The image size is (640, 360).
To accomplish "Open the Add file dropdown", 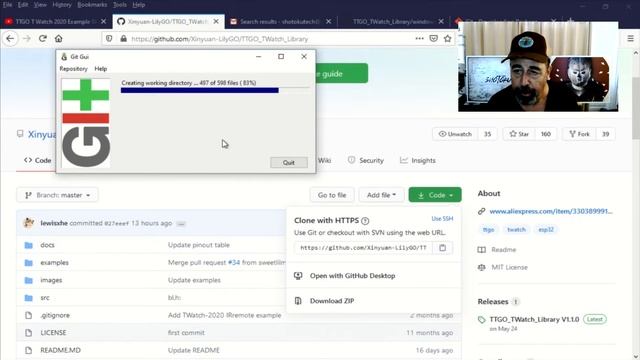I will [381, 195].
